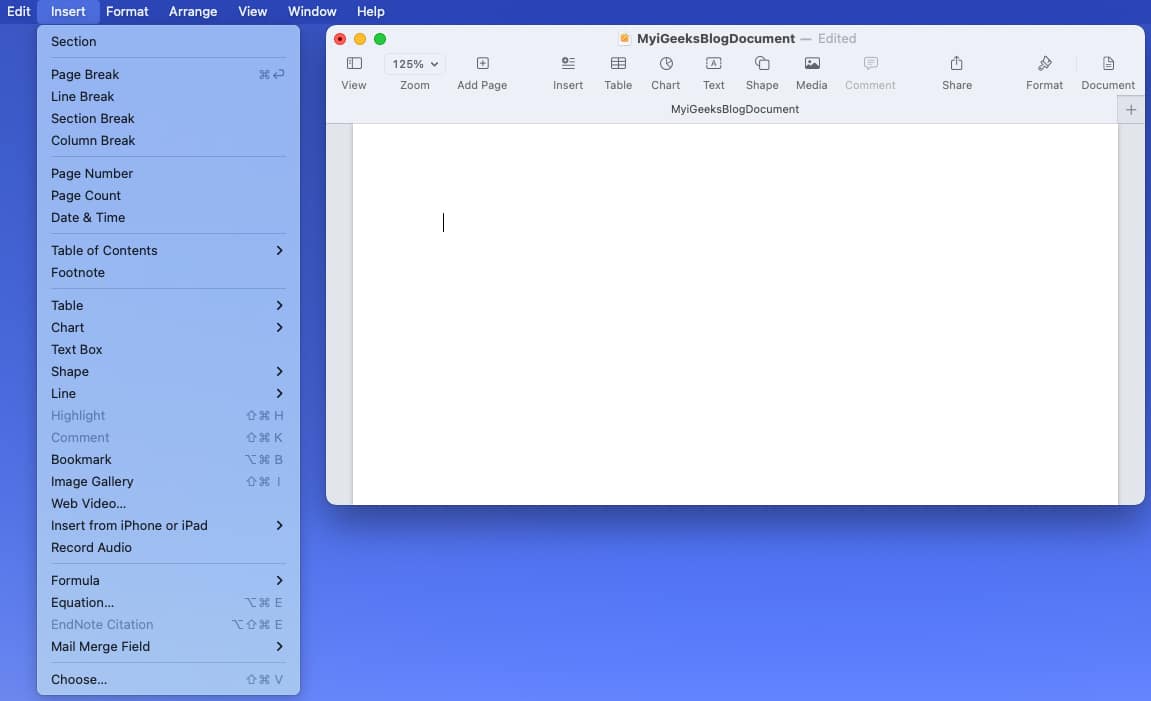Click the Edited status next to the title
The width and height of the screenshot is (1151, 701).
point(837,39)
